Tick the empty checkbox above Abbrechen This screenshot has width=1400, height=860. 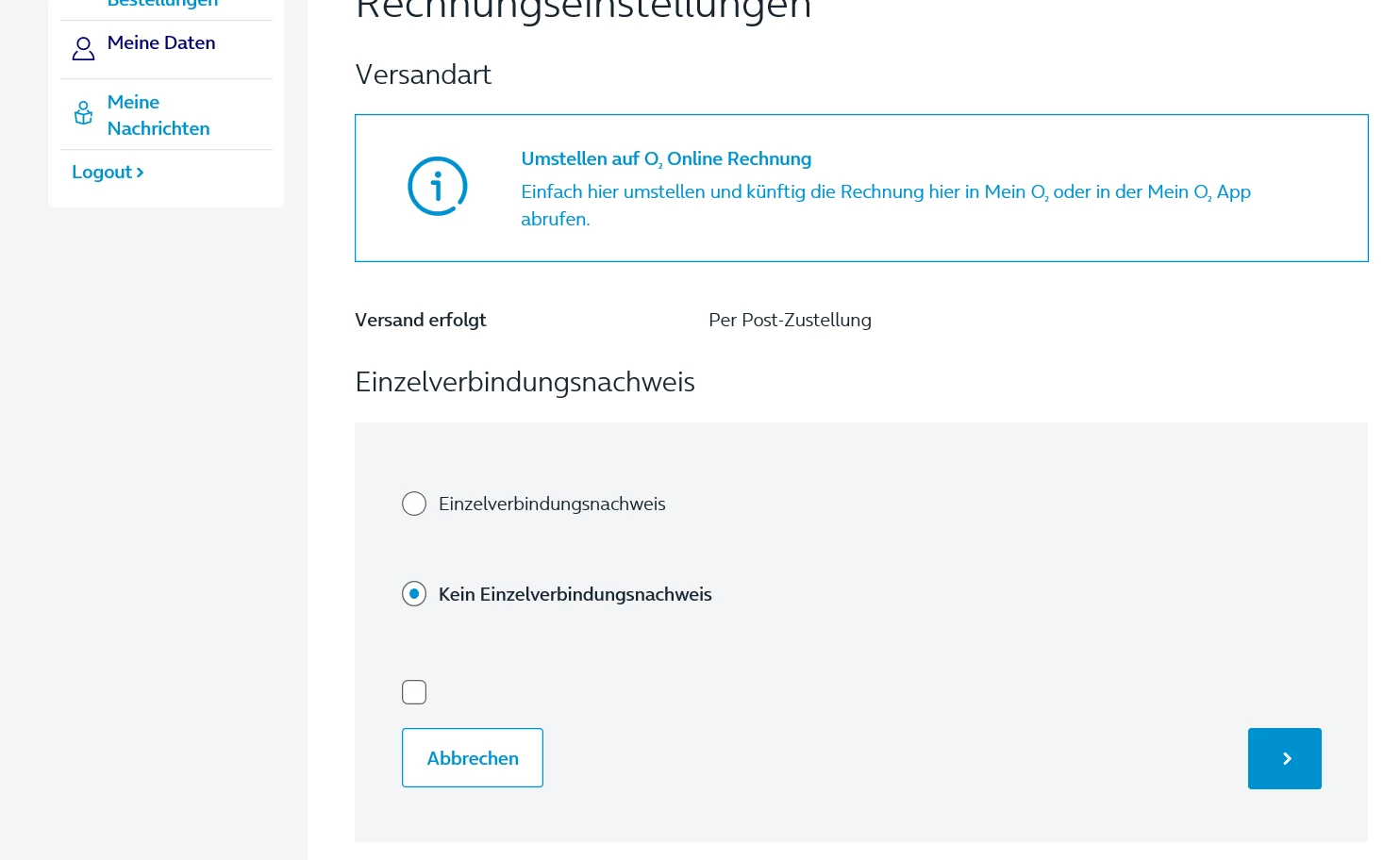(x=414, y=692)
